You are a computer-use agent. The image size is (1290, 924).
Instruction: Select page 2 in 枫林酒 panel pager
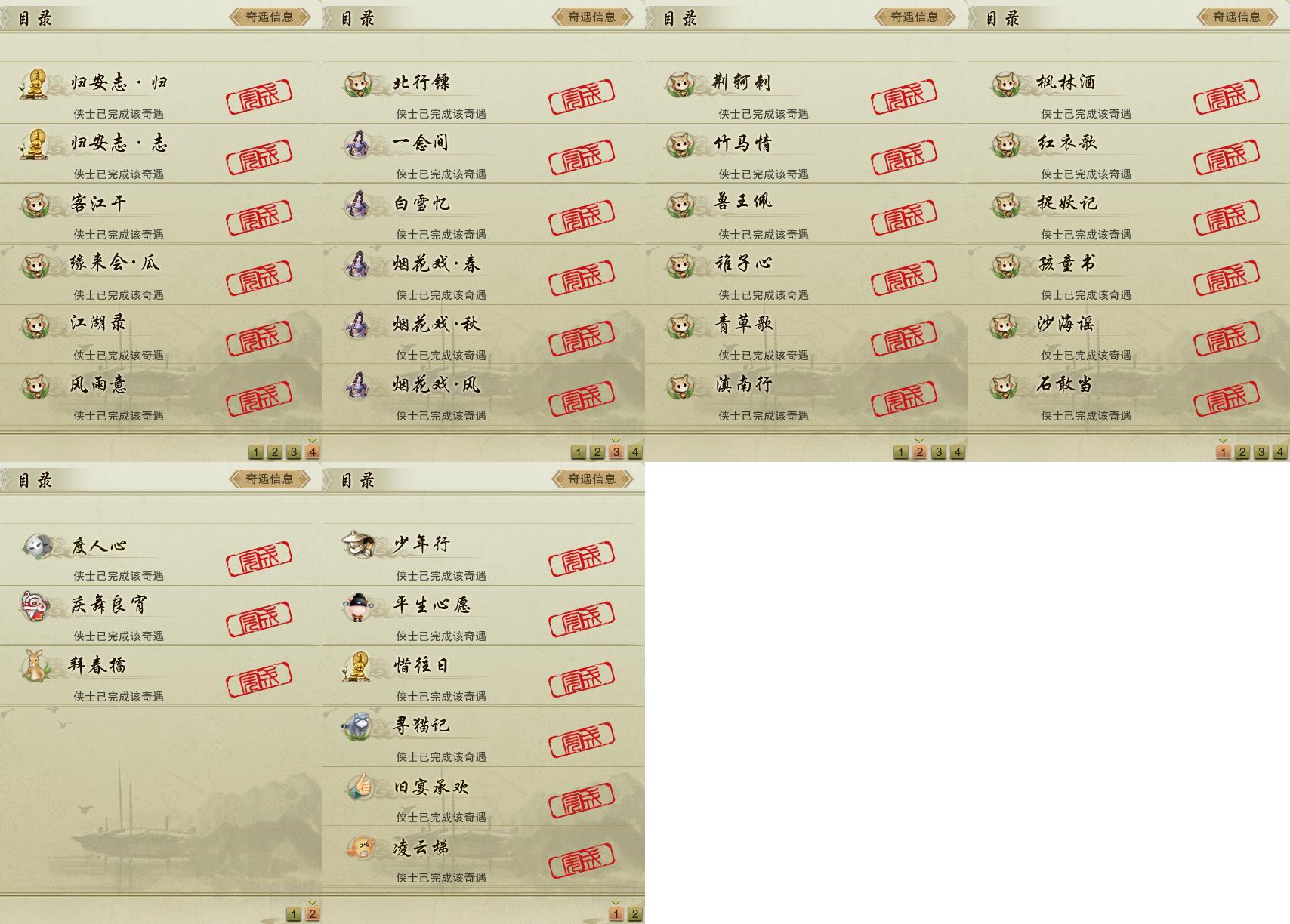coord(1242,452)
